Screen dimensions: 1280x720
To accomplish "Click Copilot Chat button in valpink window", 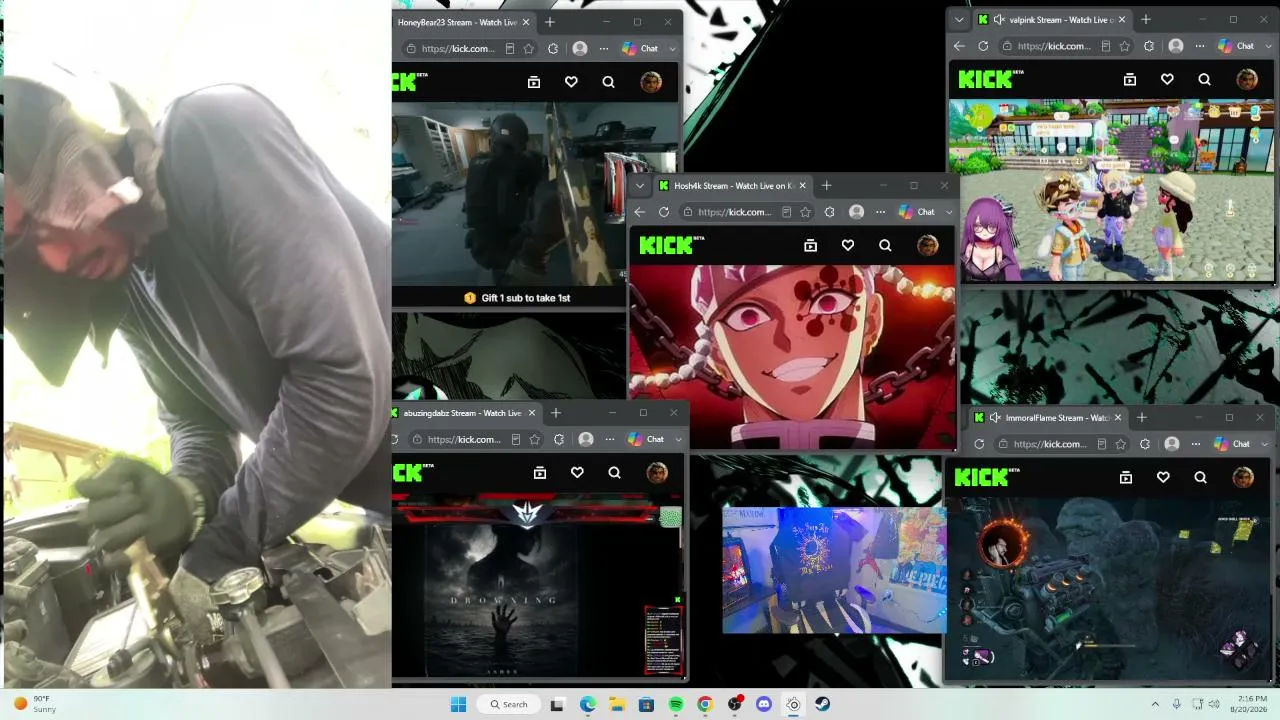I will [x=1237, y=46].
